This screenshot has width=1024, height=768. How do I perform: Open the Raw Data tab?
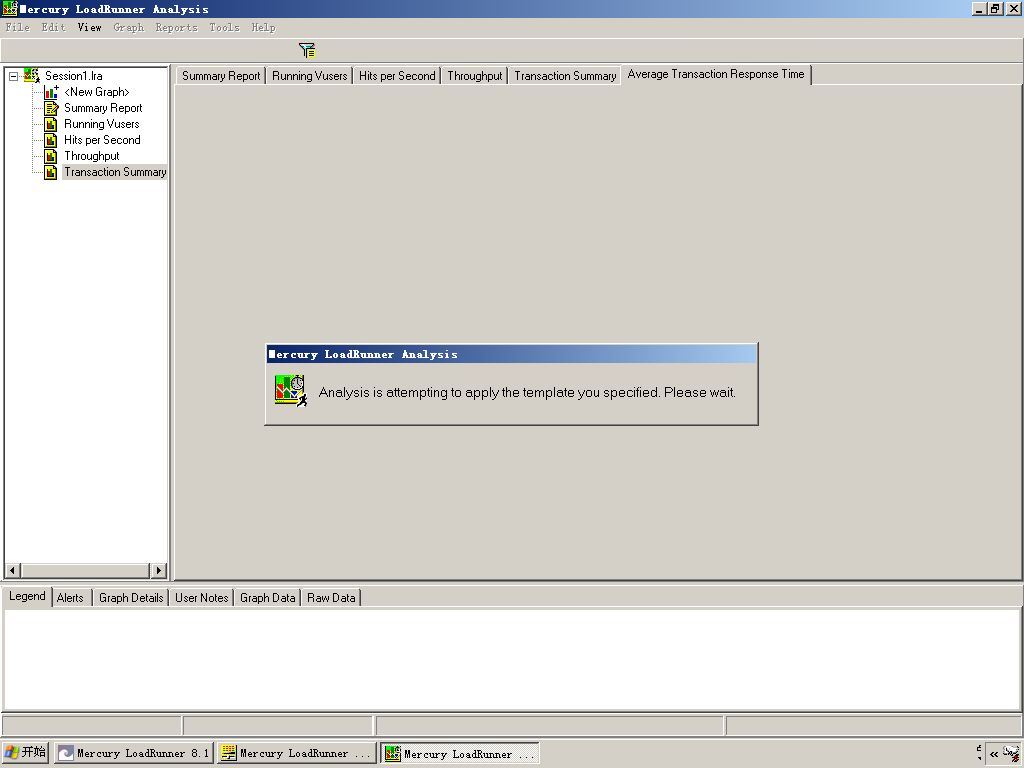(x=331, y=598)
